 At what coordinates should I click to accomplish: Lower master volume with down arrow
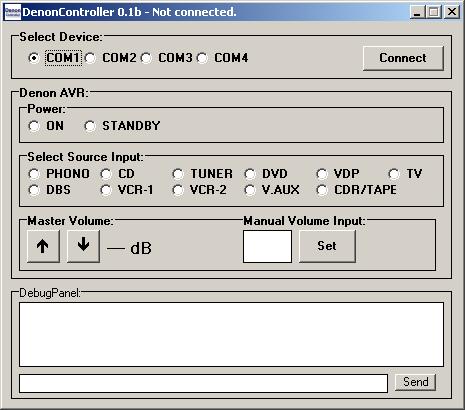[83, 246]
